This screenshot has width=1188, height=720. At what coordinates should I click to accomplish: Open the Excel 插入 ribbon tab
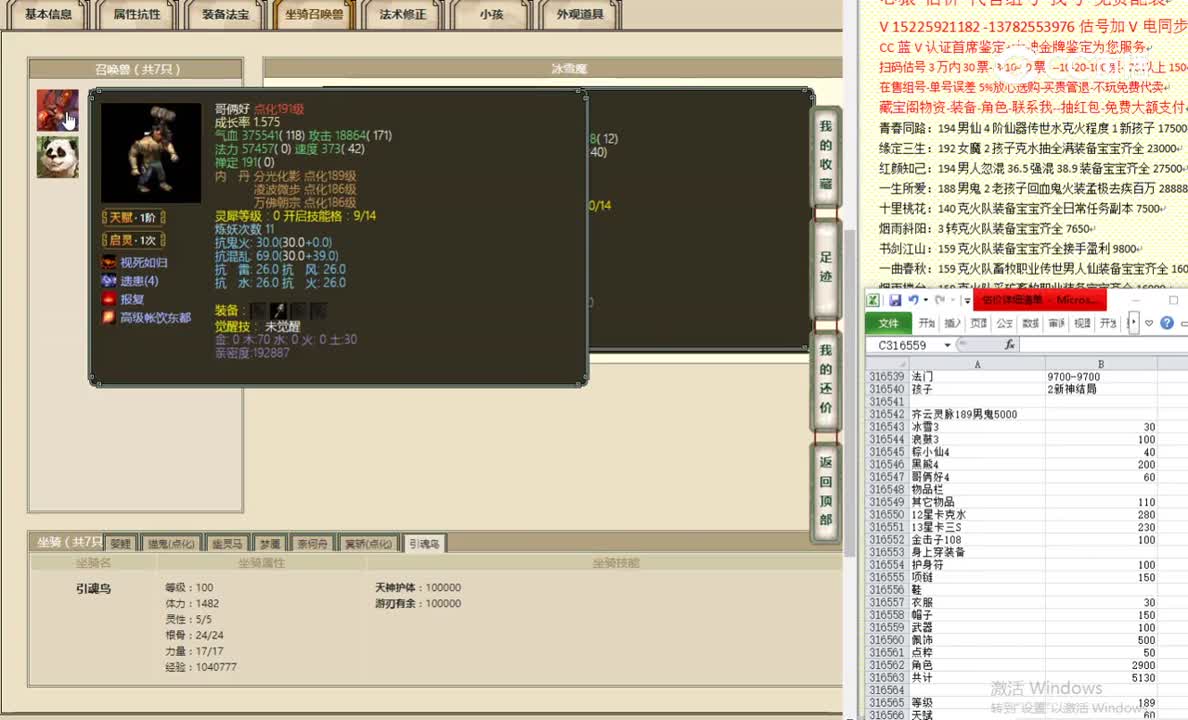click(x=953, y=323)
